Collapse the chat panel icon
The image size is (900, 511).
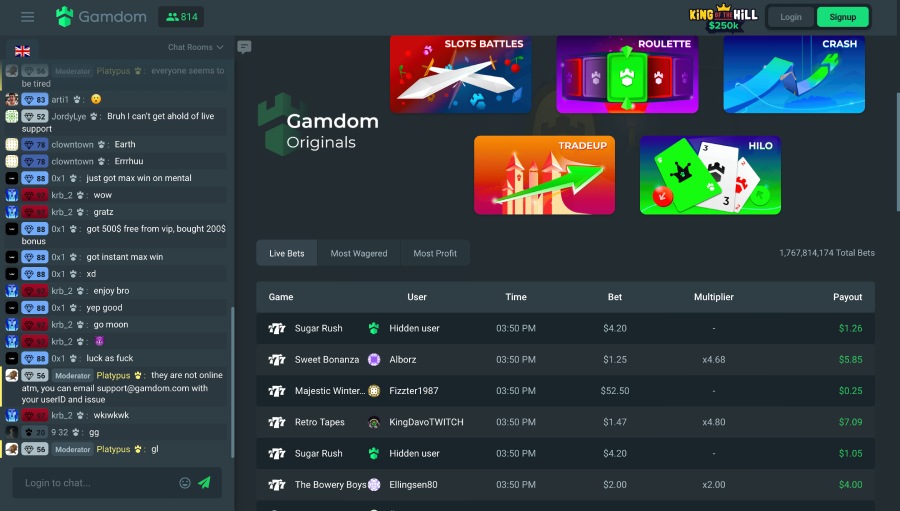pyautogui.click(x=244, y=47)
